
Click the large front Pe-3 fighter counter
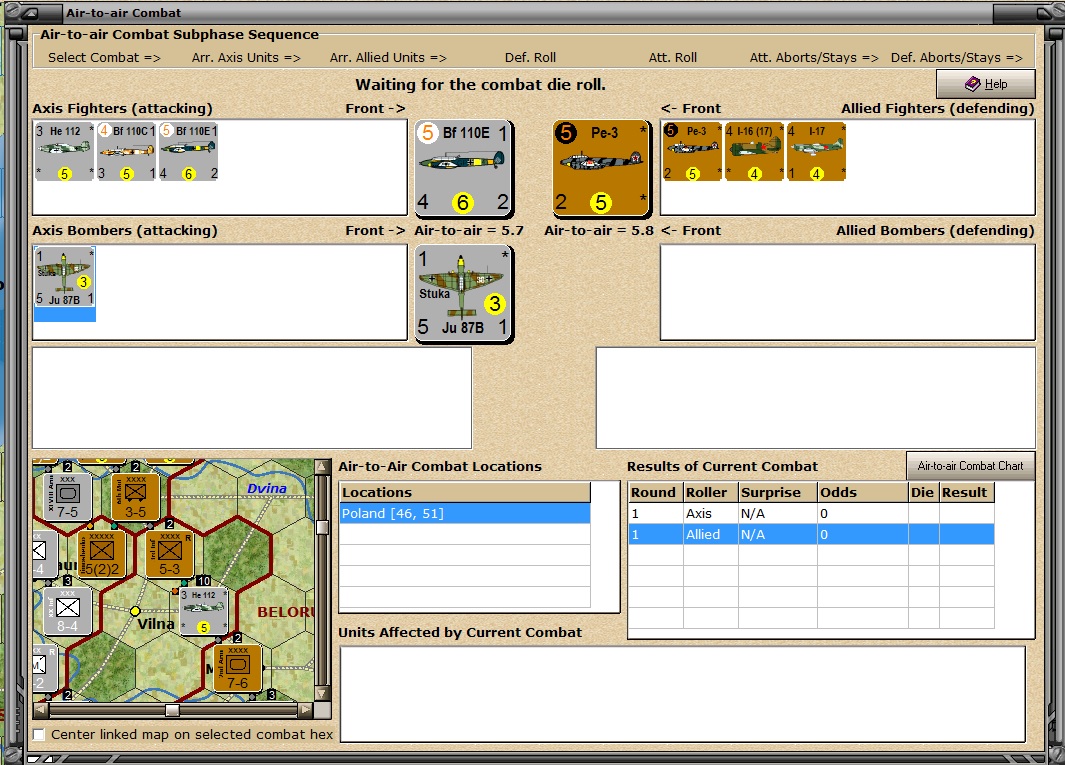(602, 168)
